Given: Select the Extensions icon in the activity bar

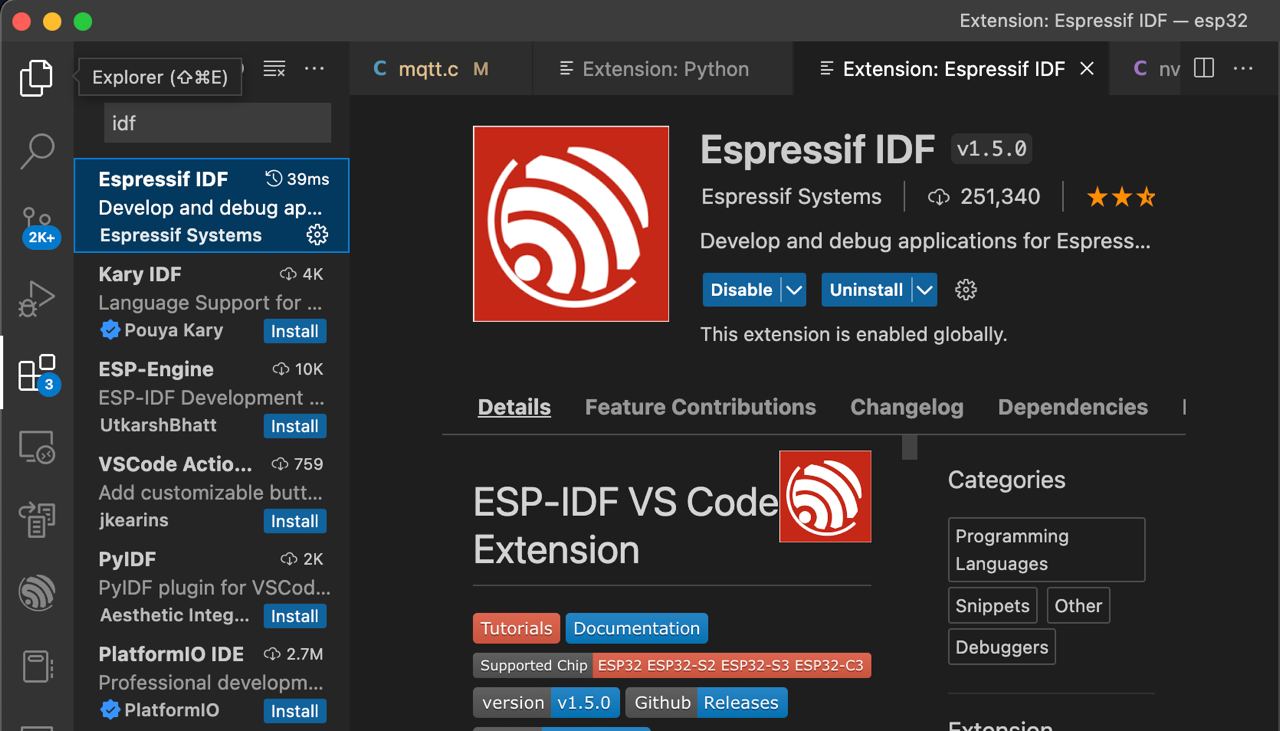Looking at the screenshot, I should tap(38, 373).
